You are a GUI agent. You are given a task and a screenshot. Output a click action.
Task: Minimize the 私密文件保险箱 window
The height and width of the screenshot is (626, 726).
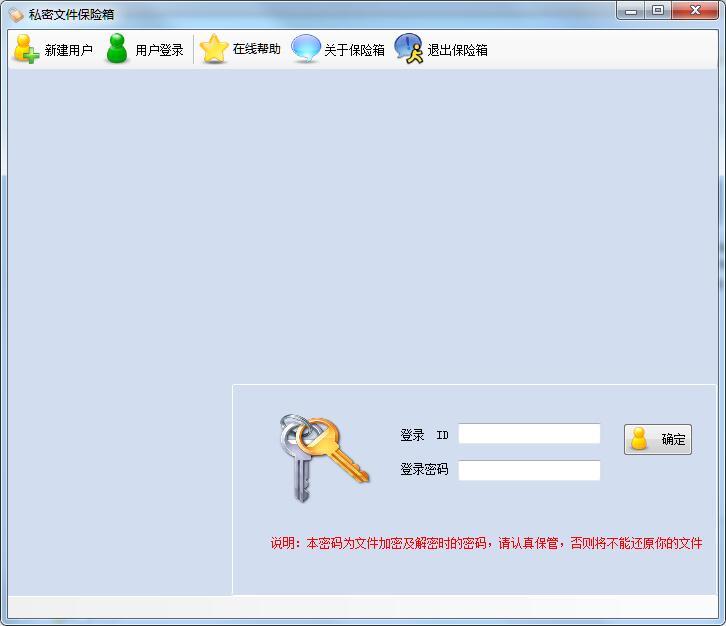click(631, 11)
